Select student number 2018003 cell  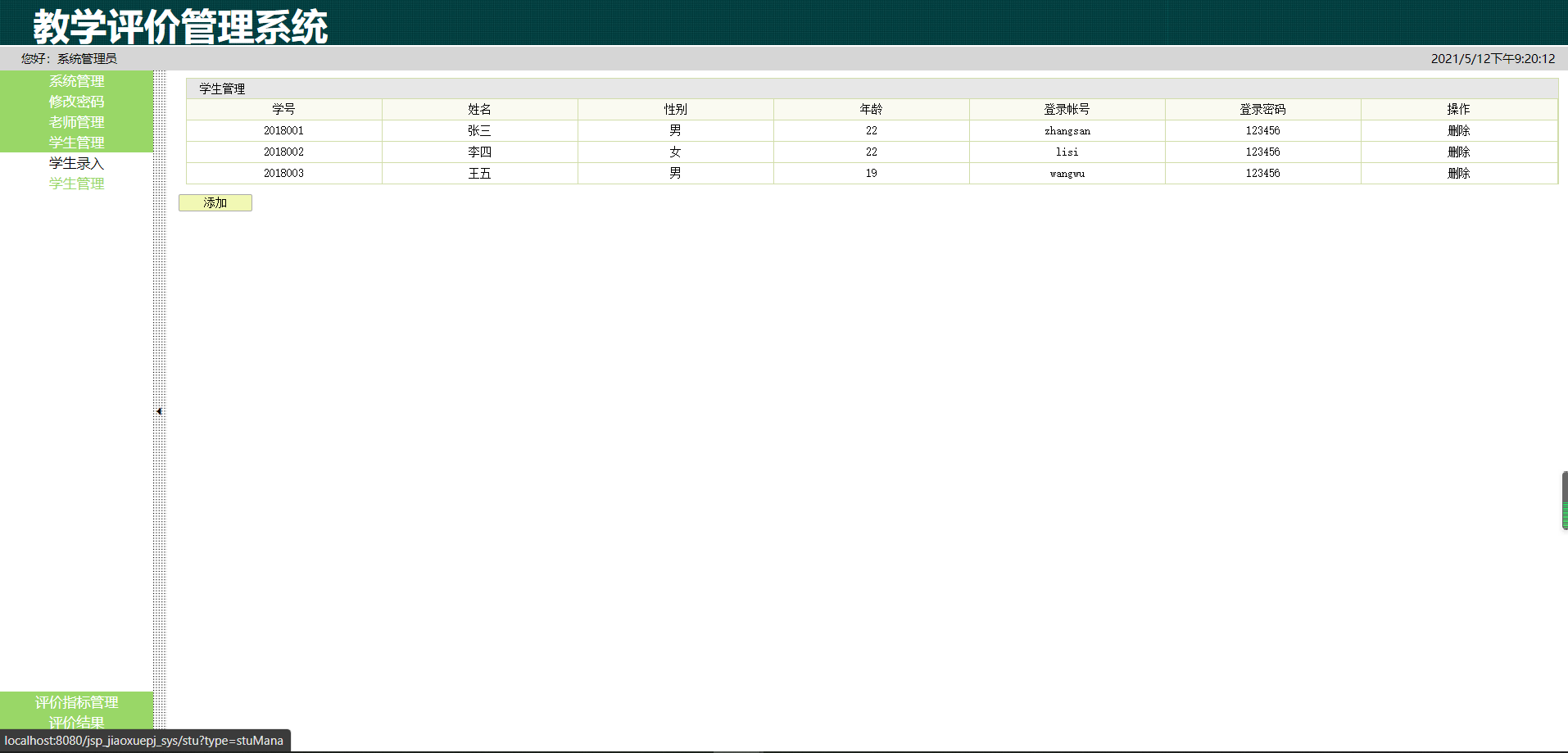284,173
